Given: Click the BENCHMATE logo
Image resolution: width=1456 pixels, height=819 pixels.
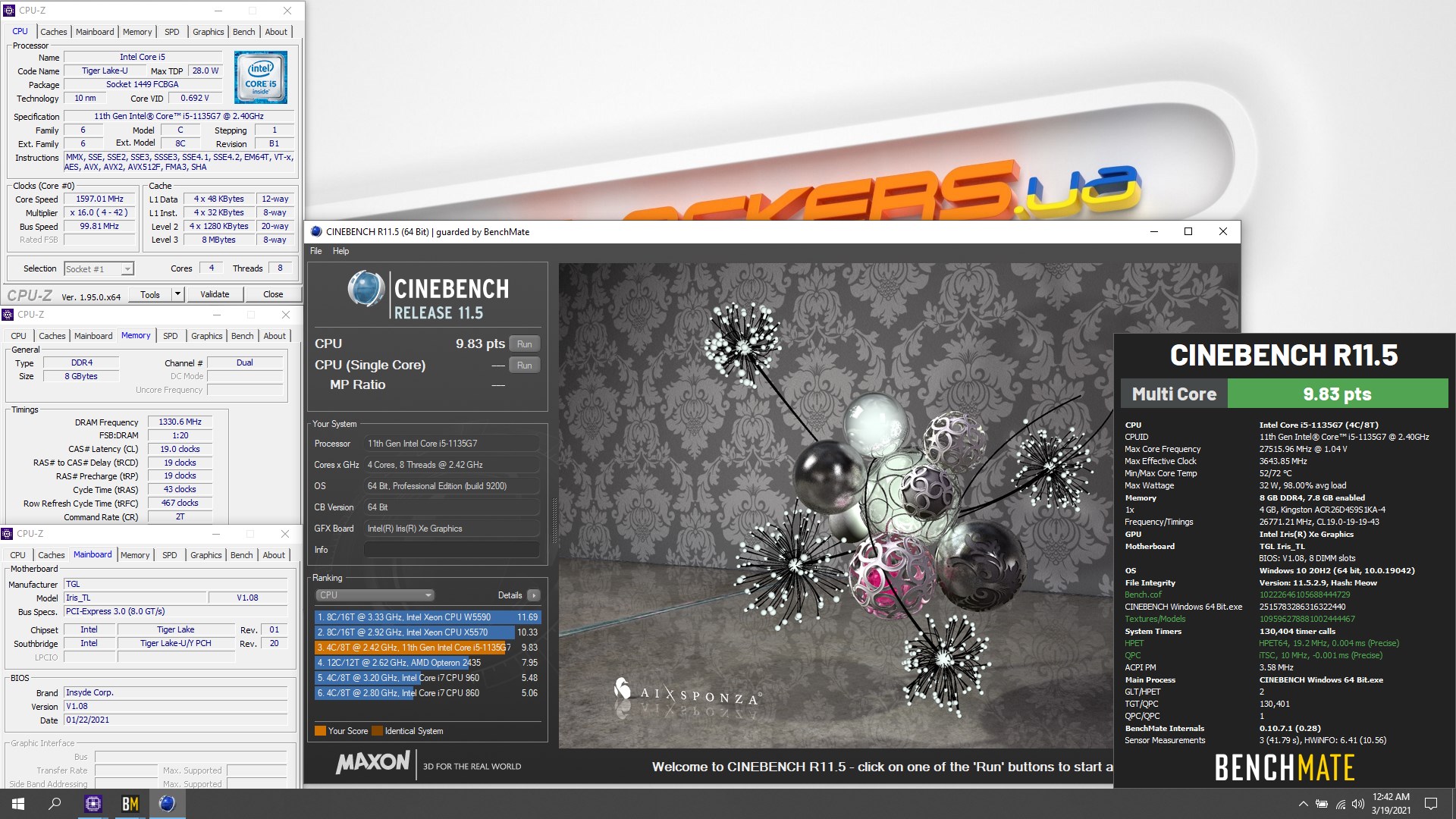Looking at the screenshot, I should [x=1285, y=767].
